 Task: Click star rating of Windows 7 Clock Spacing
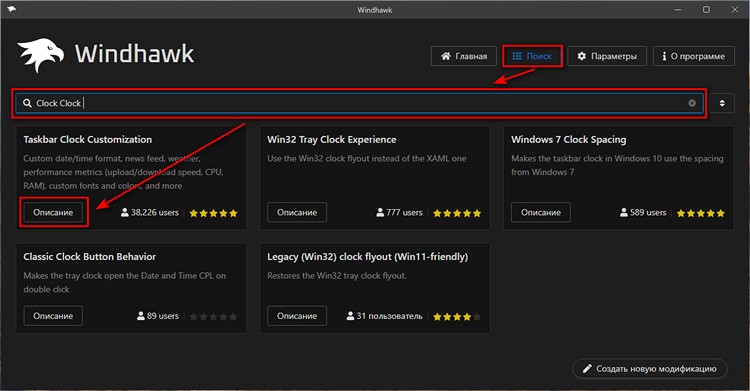pyautogui.click(x=701, y=213)
